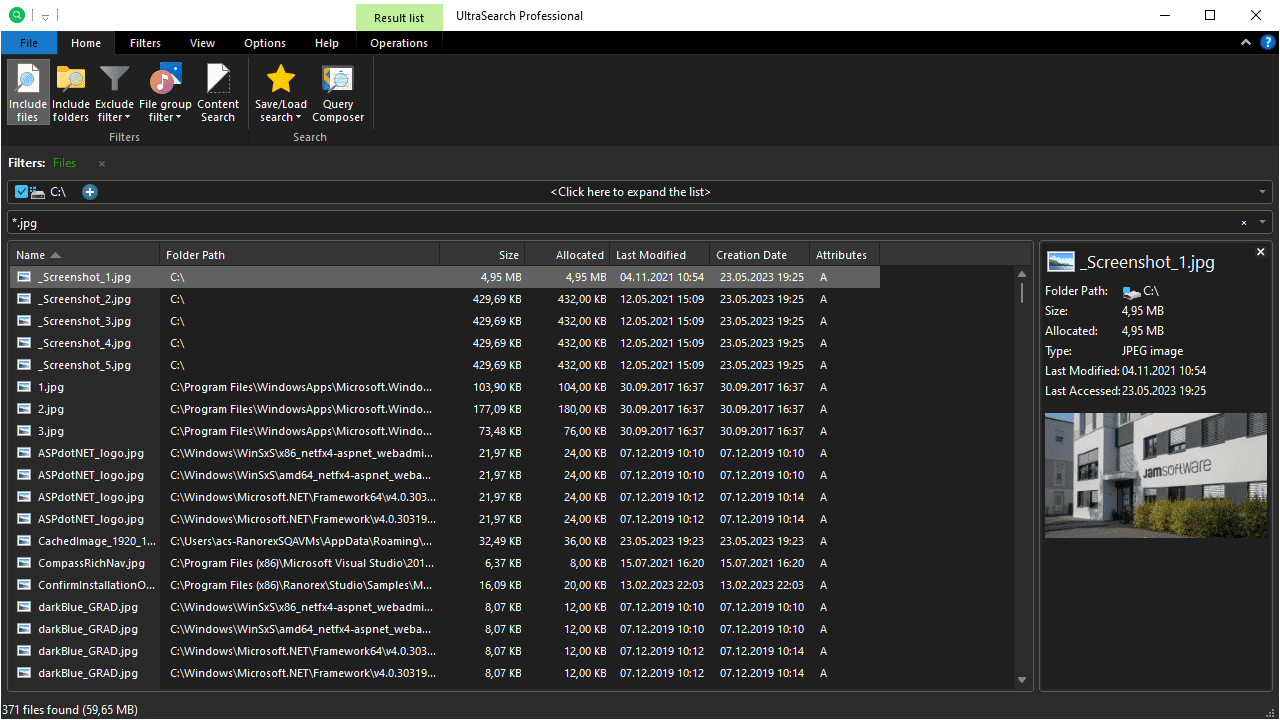The width and height of the screenshot is (1280, 720).
Task: Sort by the Last Modified column header
Action: [x=660, y=255]
